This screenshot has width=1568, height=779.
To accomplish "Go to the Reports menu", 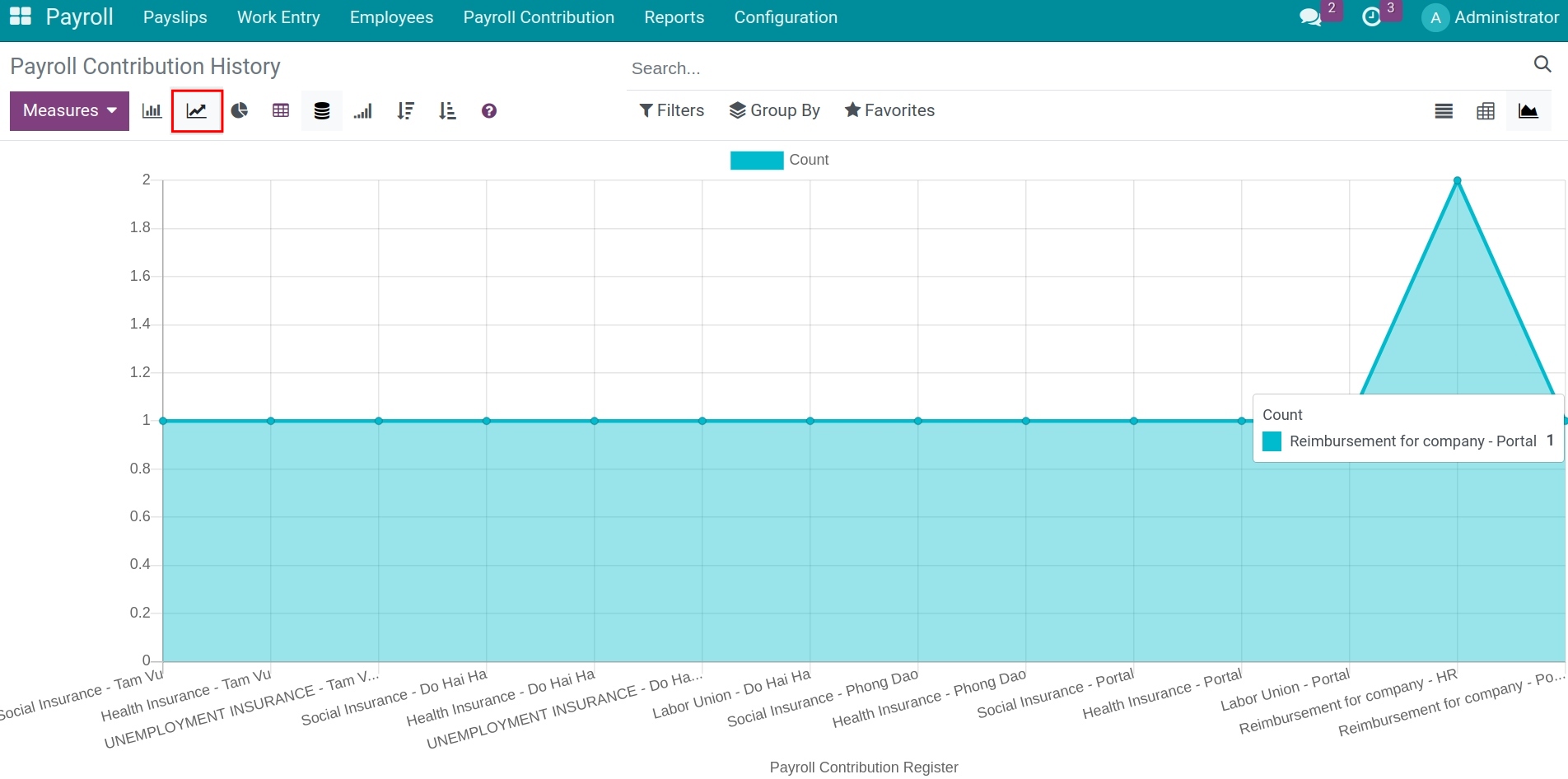I will coord(674,16).
